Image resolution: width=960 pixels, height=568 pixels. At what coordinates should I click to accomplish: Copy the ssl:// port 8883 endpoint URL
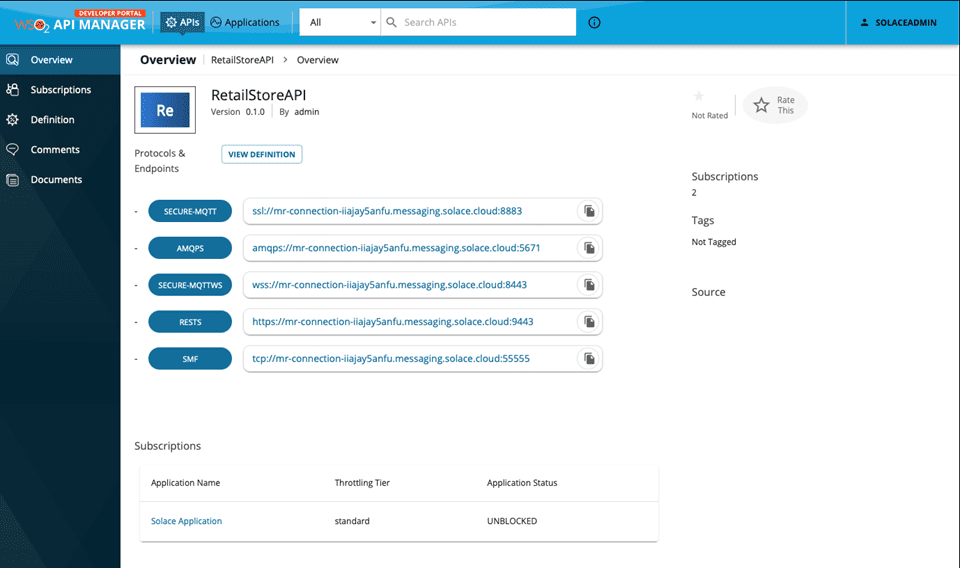589,211
